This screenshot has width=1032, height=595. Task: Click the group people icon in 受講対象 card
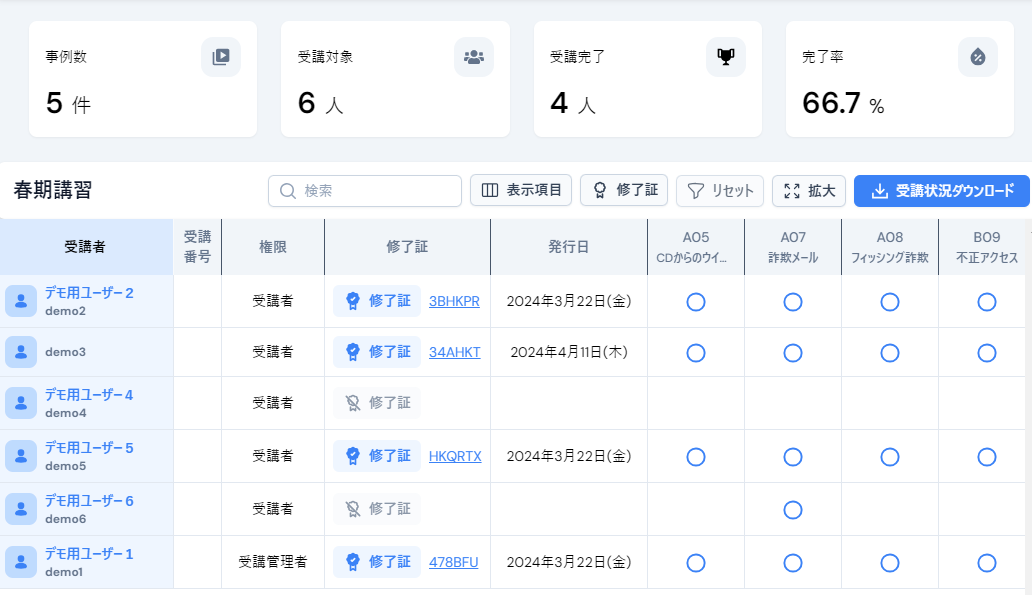(x=474, y=57)
